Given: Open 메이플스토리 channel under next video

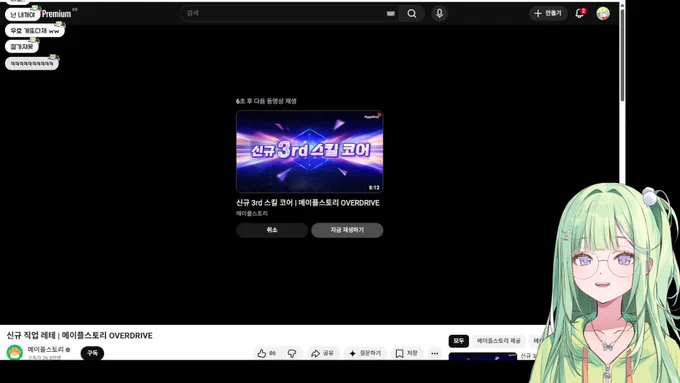Looking at the screenshot, I should point(252,213).
